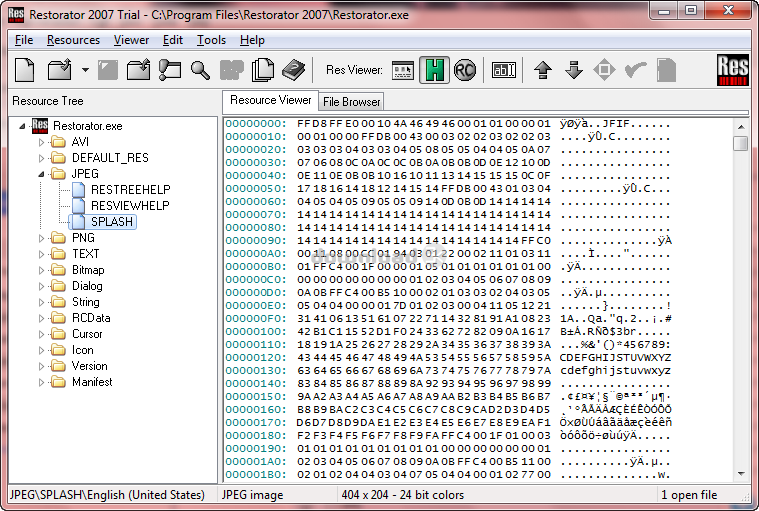
Task: Click the New file toolbar icon
Action: tap(25, 70)
